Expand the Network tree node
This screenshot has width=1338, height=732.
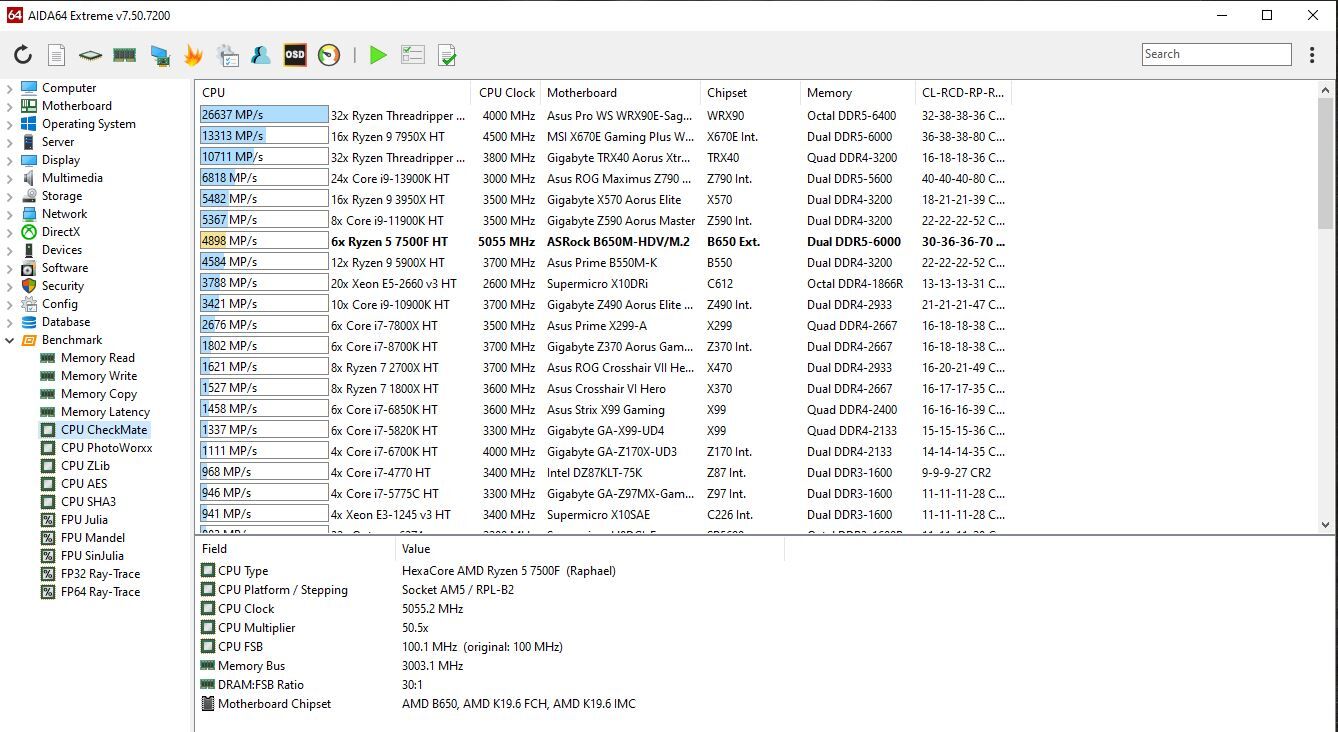10,214
